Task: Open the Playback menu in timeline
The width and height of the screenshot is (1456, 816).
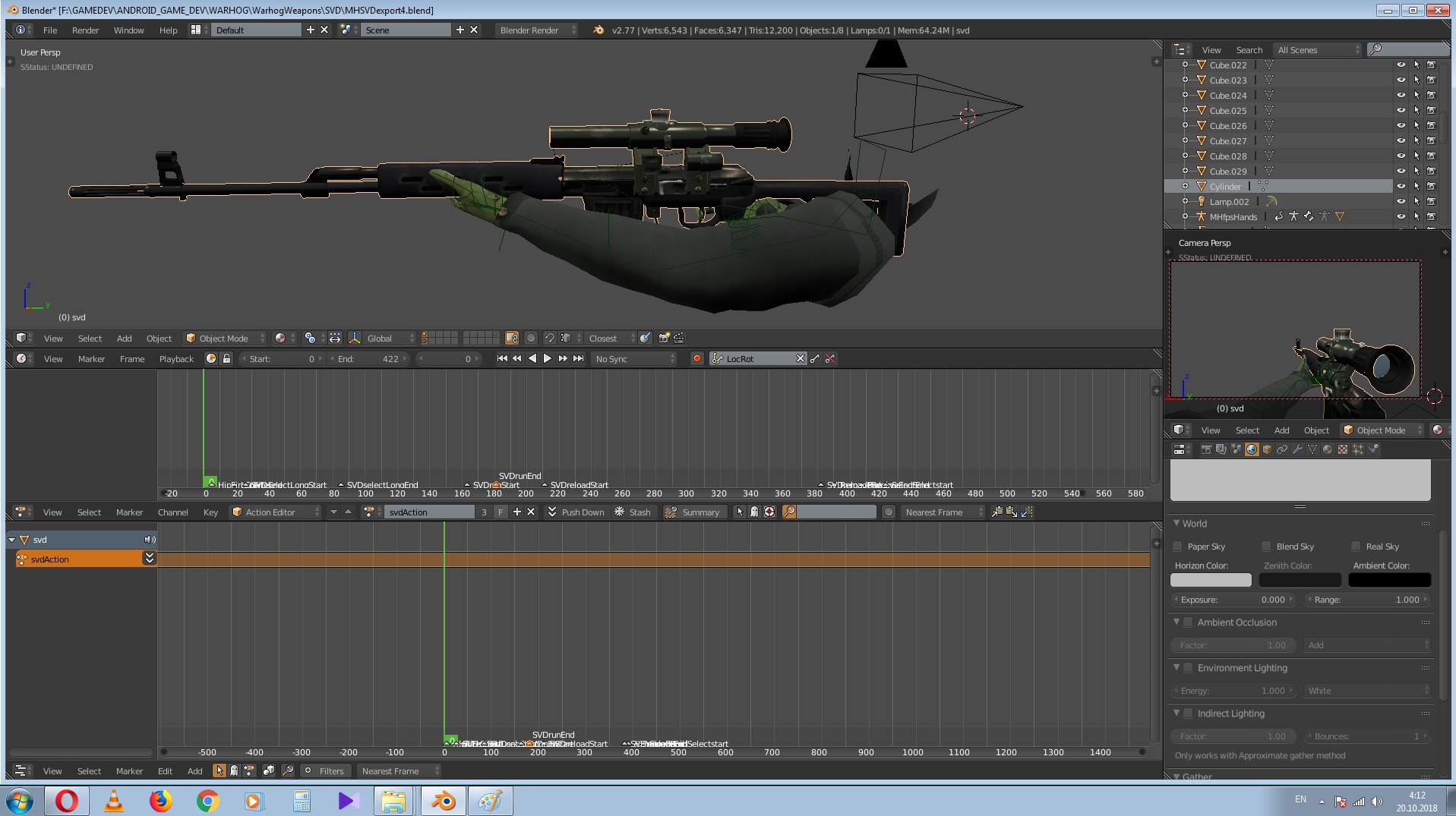Action: (x=176, y=359)
